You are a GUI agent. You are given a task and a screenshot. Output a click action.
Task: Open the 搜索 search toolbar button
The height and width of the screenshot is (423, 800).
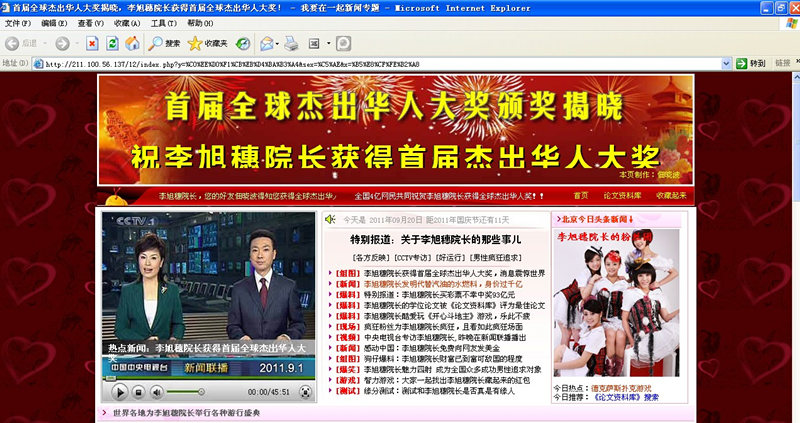(x=165, y=43)
